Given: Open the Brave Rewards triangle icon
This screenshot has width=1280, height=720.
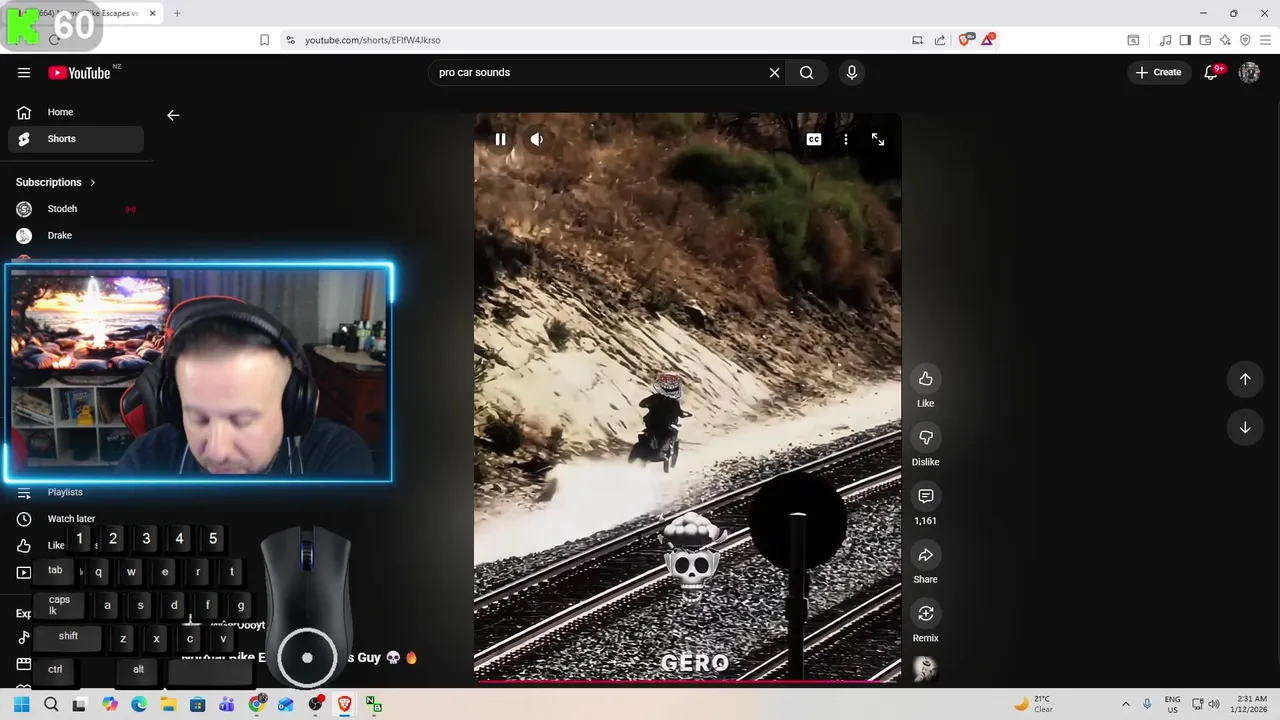Looking at the screenshot, I should [x=988, y=40].
